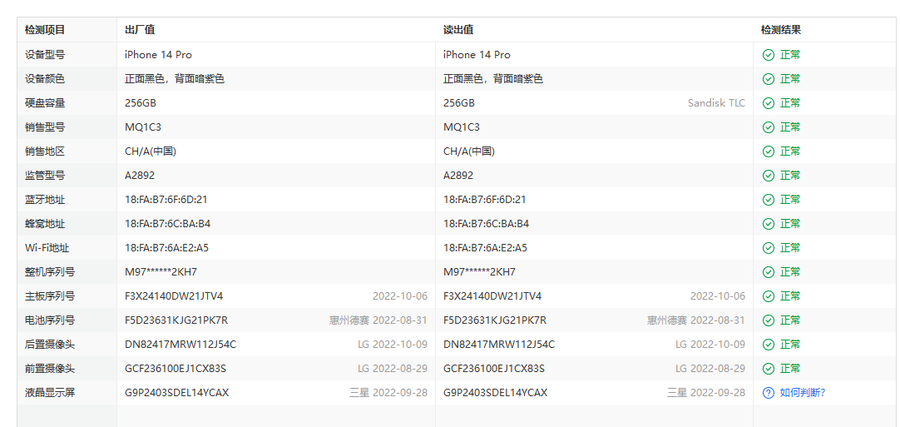900x427 pixels.
Task: Click factory battery serial F5D23631KJG21PK7R
Action: (x=176, y=320)
